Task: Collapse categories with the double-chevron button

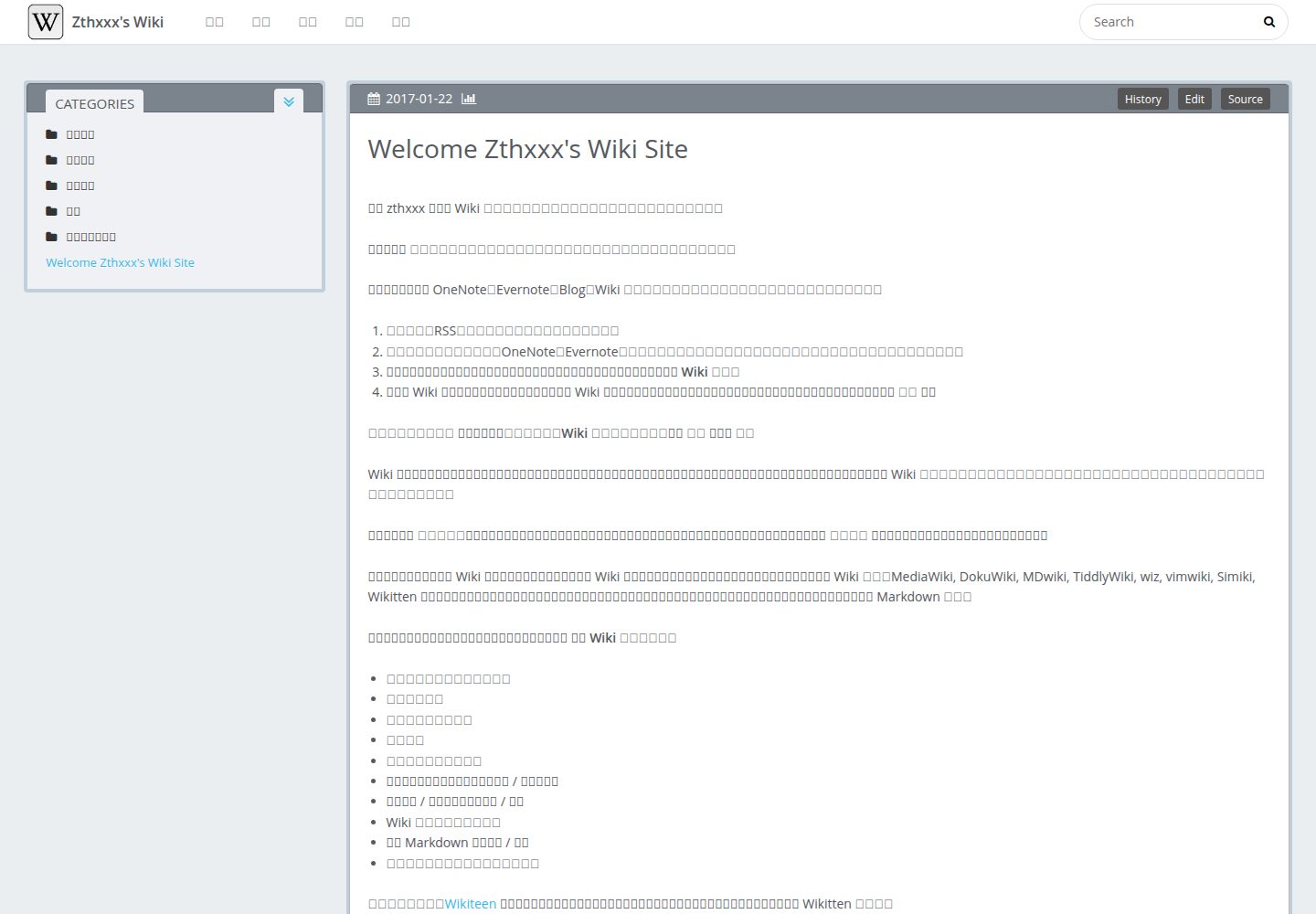Action: [289, 101]
